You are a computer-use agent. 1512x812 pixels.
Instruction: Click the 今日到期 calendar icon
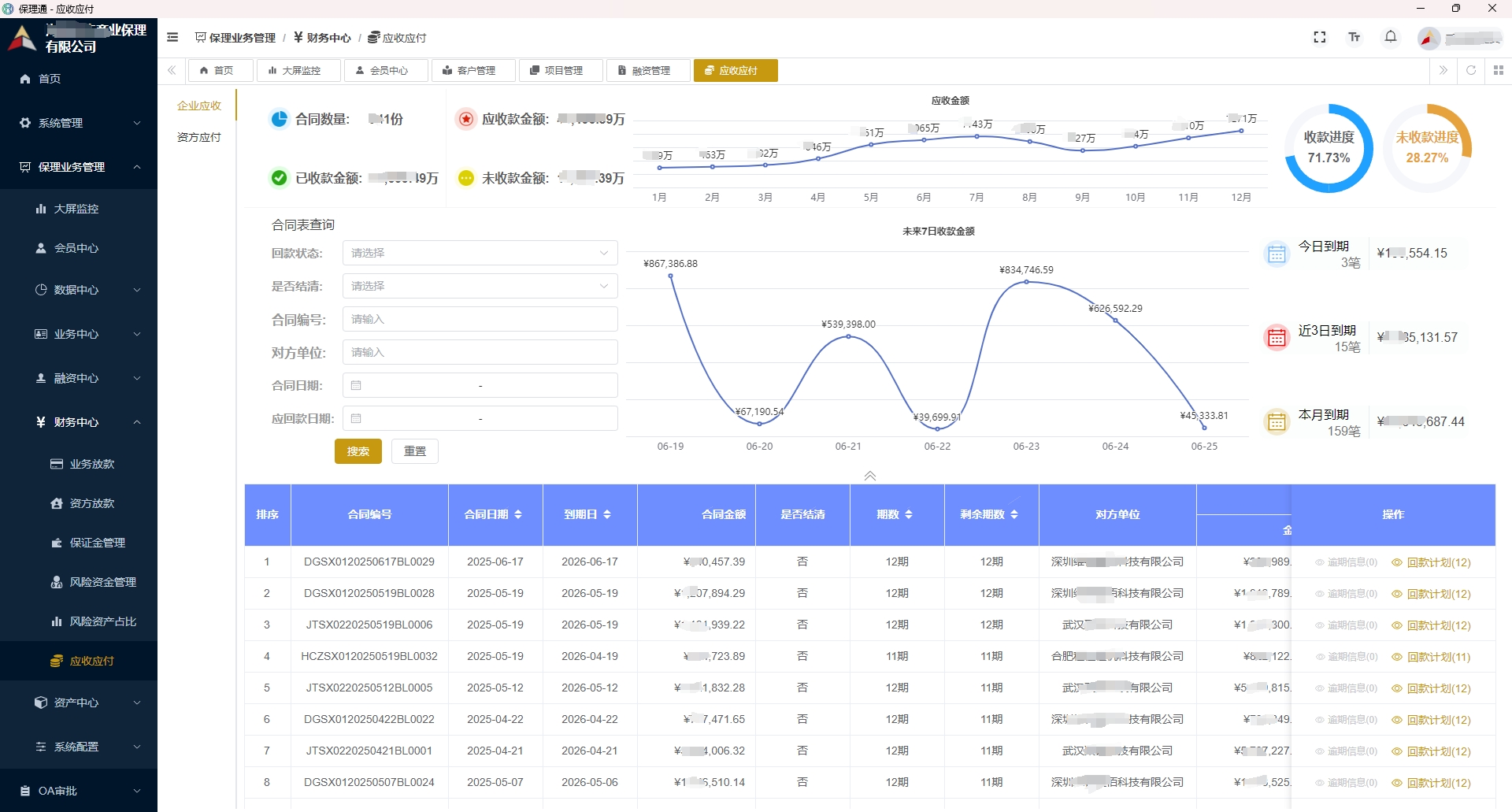pyautogui.click(x=1277, y=254)
